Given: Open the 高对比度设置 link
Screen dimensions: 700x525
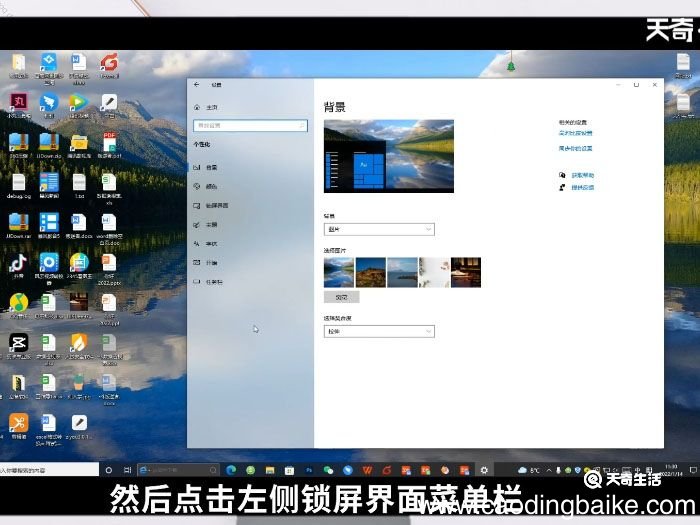Looking at the screenshot, I should pyautogui.click(x=575, y=133).
